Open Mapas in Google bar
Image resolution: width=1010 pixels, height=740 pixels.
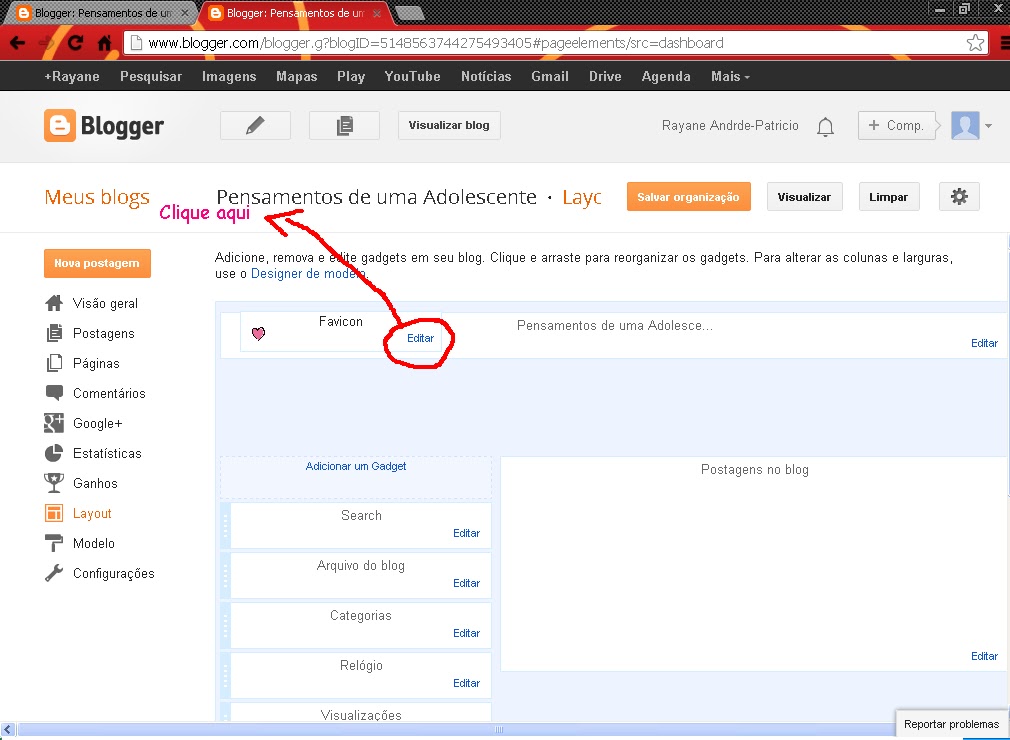point(296,77)
